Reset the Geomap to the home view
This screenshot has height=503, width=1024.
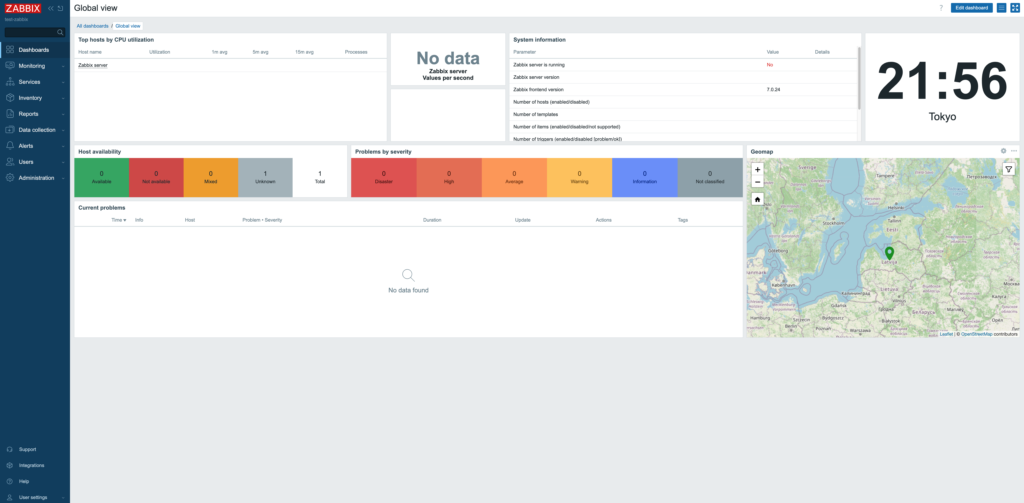coord(757,199)
